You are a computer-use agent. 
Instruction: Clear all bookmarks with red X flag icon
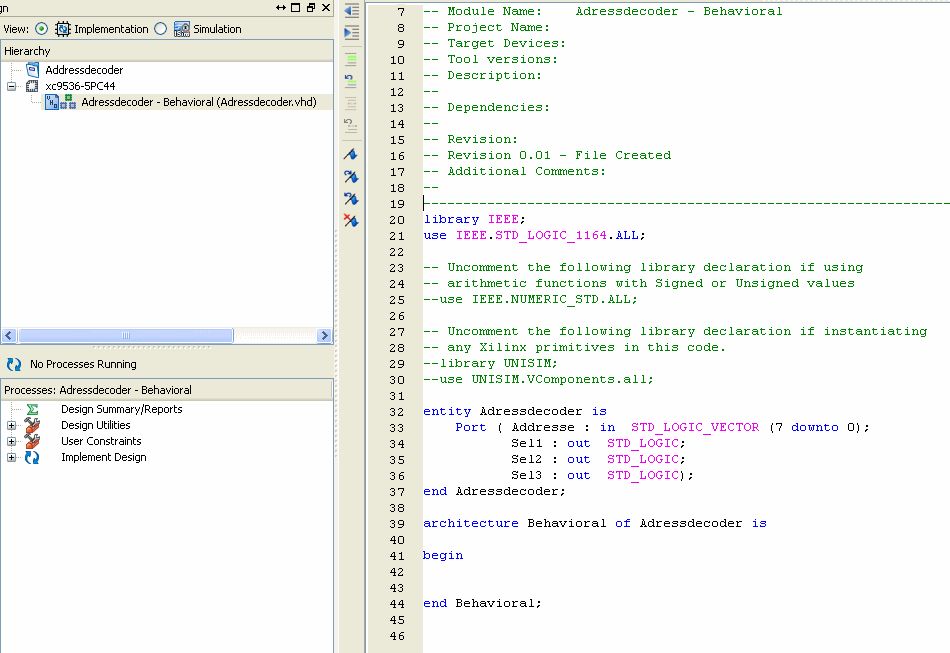tap(351, 220)
